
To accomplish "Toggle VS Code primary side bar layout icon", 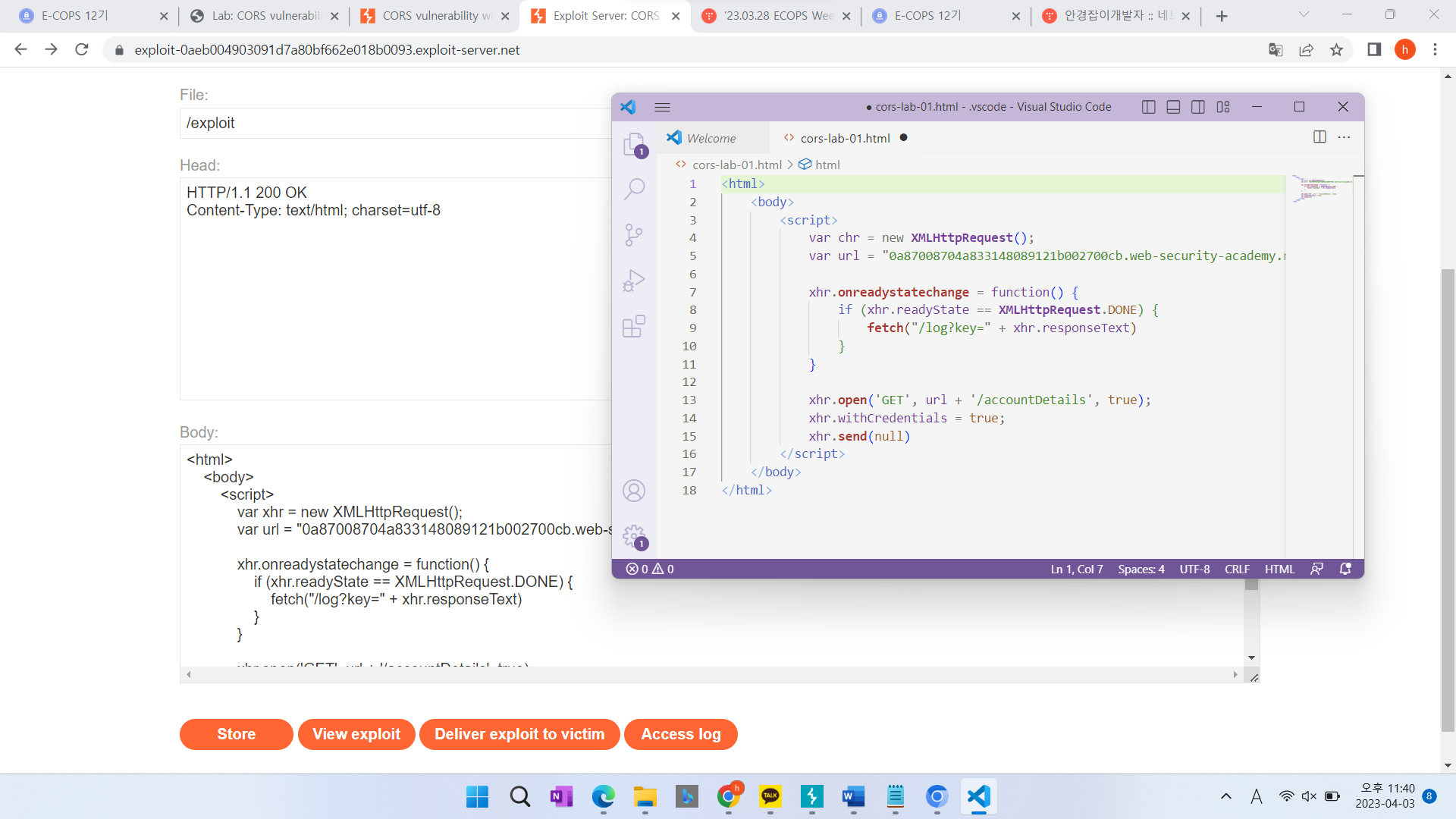I will point(1148,107).
